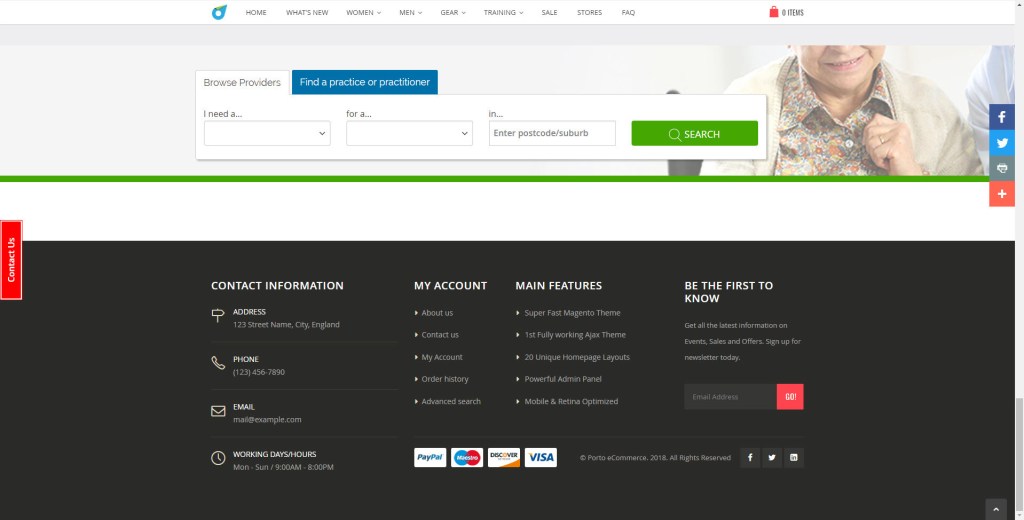1024x520 pixels.
Task: Click the Visa payment logo
Action: pos(541,457)
